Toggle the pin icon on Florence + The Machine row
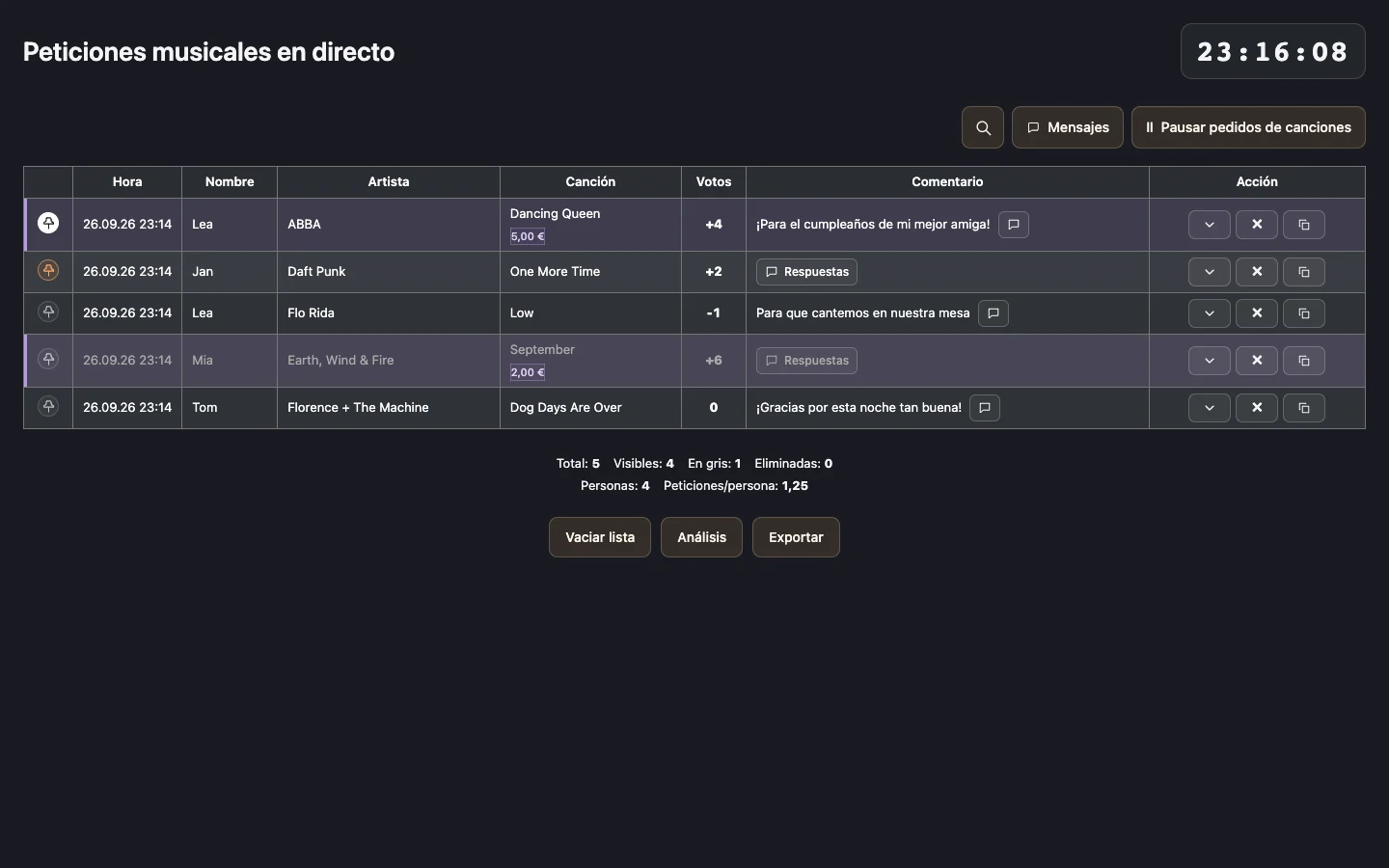1389x868 pixels. click(48, 406)
